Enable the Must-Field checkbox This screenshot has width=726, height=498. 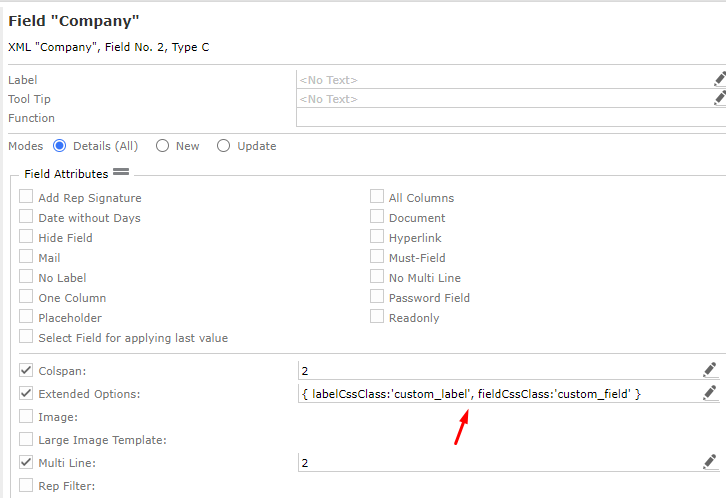pyautogui.click(x=377, y=257)
